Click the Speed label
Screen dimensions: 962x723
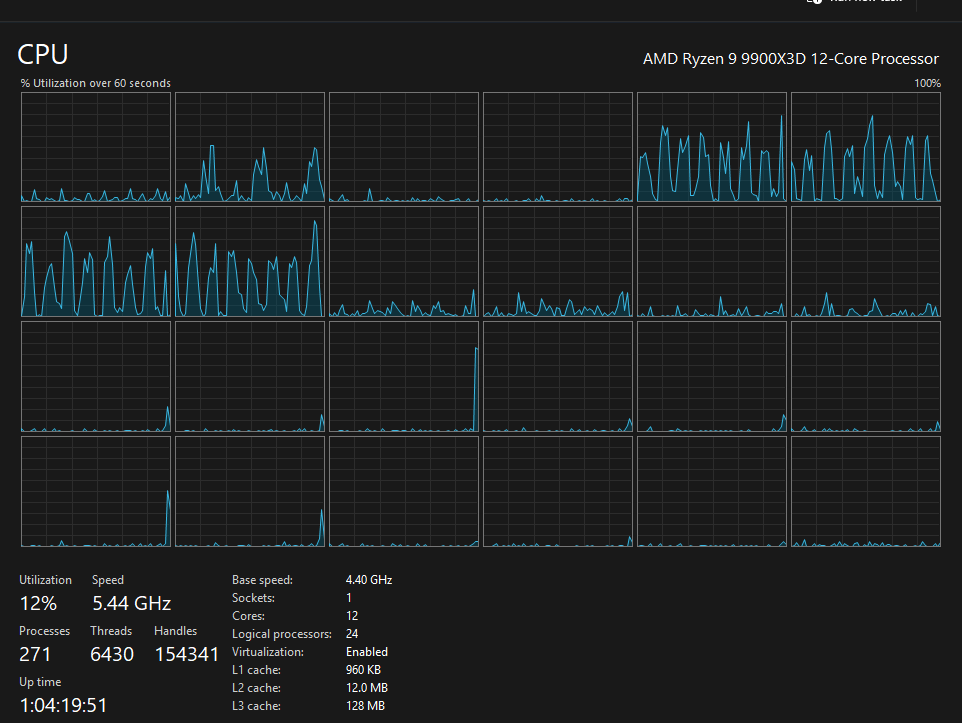[108, 580]
